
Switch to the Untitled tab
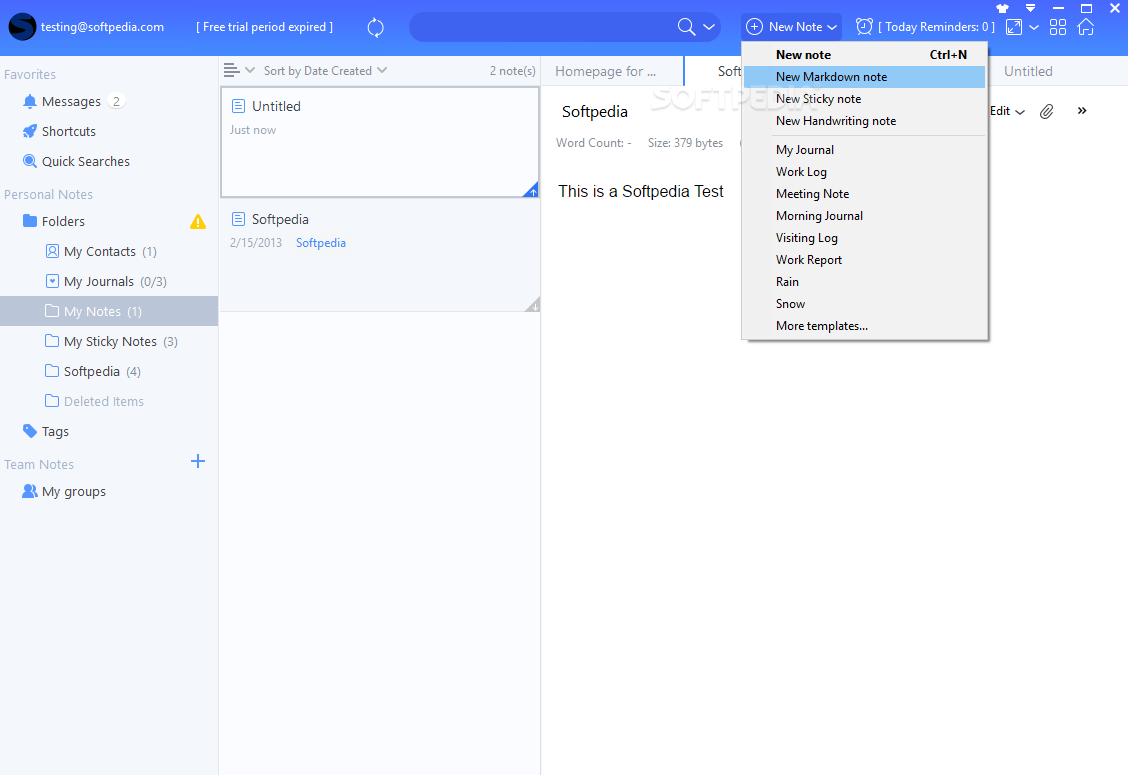pyautogui.click(x=1028, y=71)
